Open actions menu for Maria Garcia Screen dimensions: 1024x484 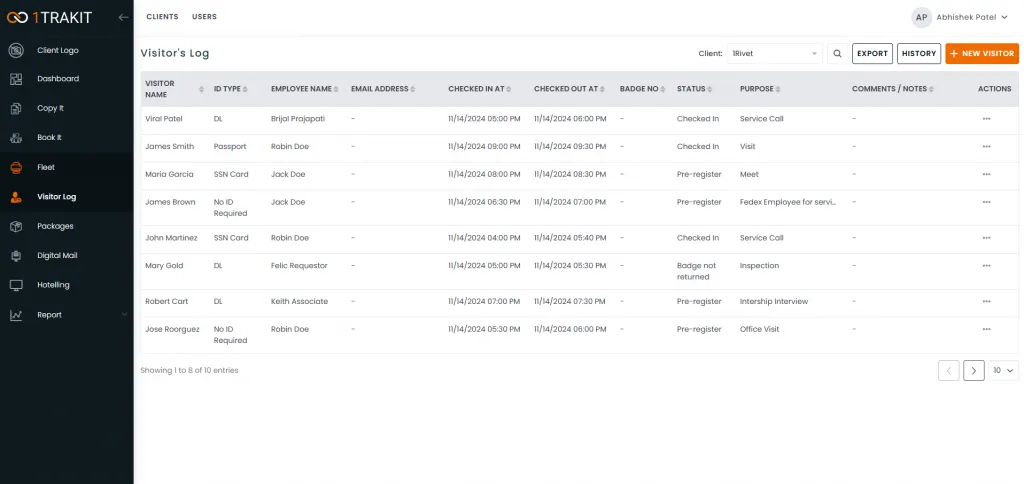tap(986, 174)
